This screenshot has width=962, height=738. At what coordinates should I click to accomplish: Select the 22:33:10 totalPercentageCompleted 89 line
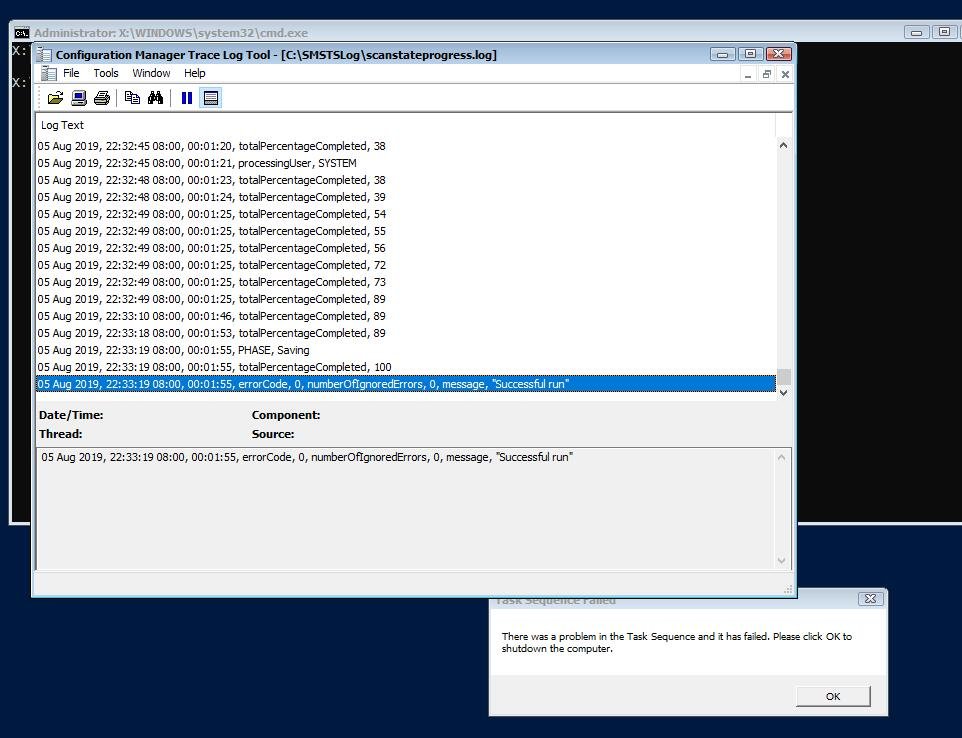(x=406, y=316)
